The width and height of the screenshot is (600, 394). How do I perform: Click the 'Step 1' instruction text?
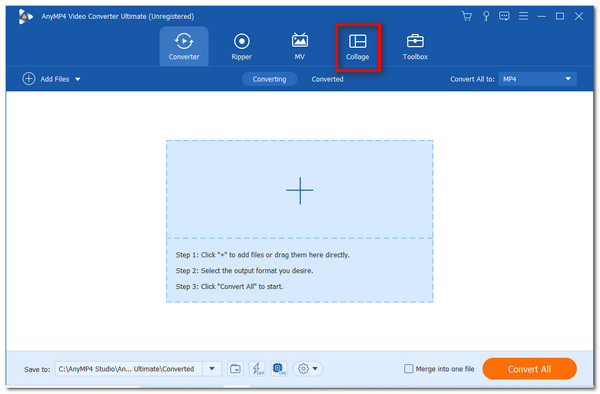(262, 255)
